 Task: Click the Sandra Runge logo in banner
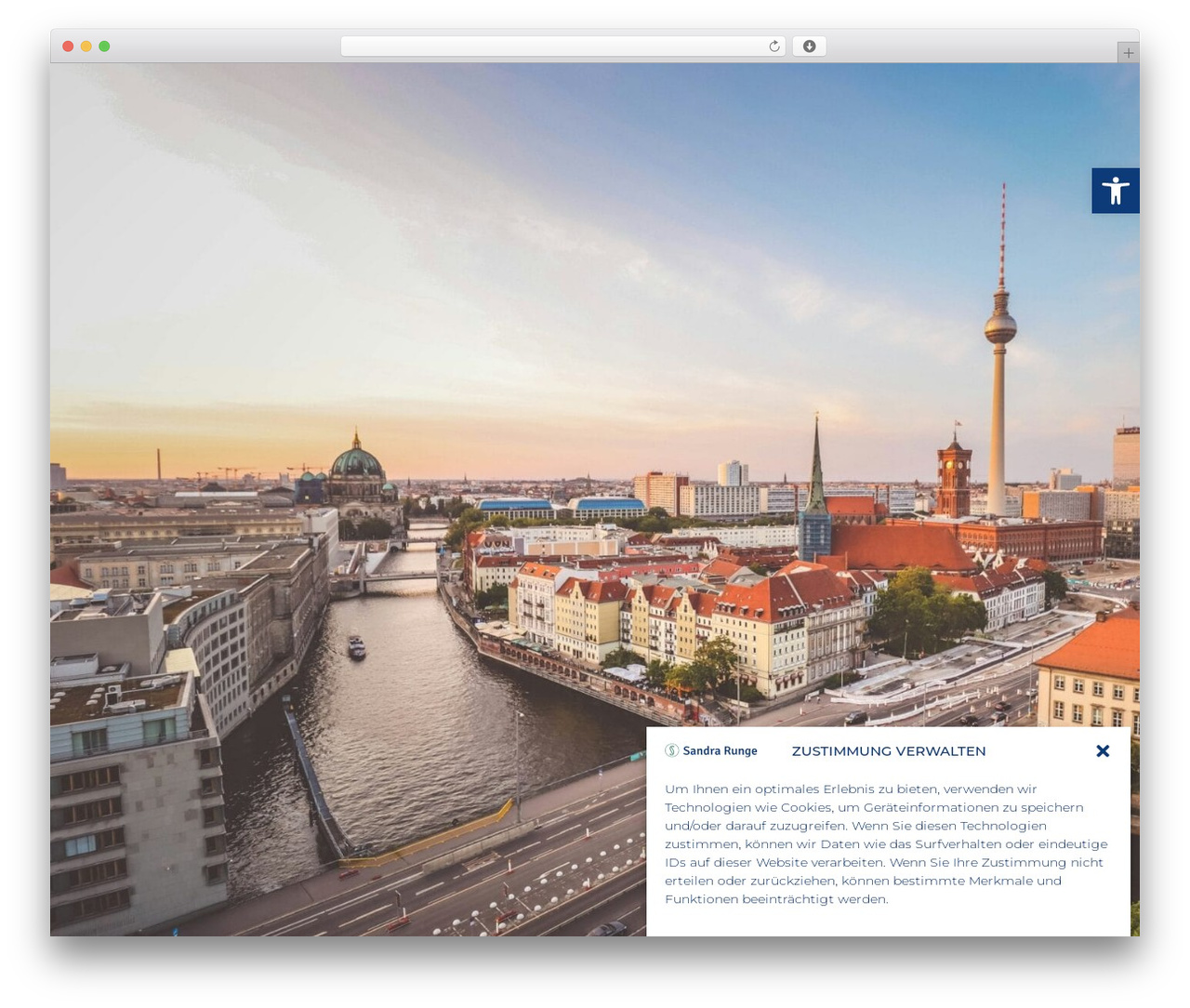711,750
